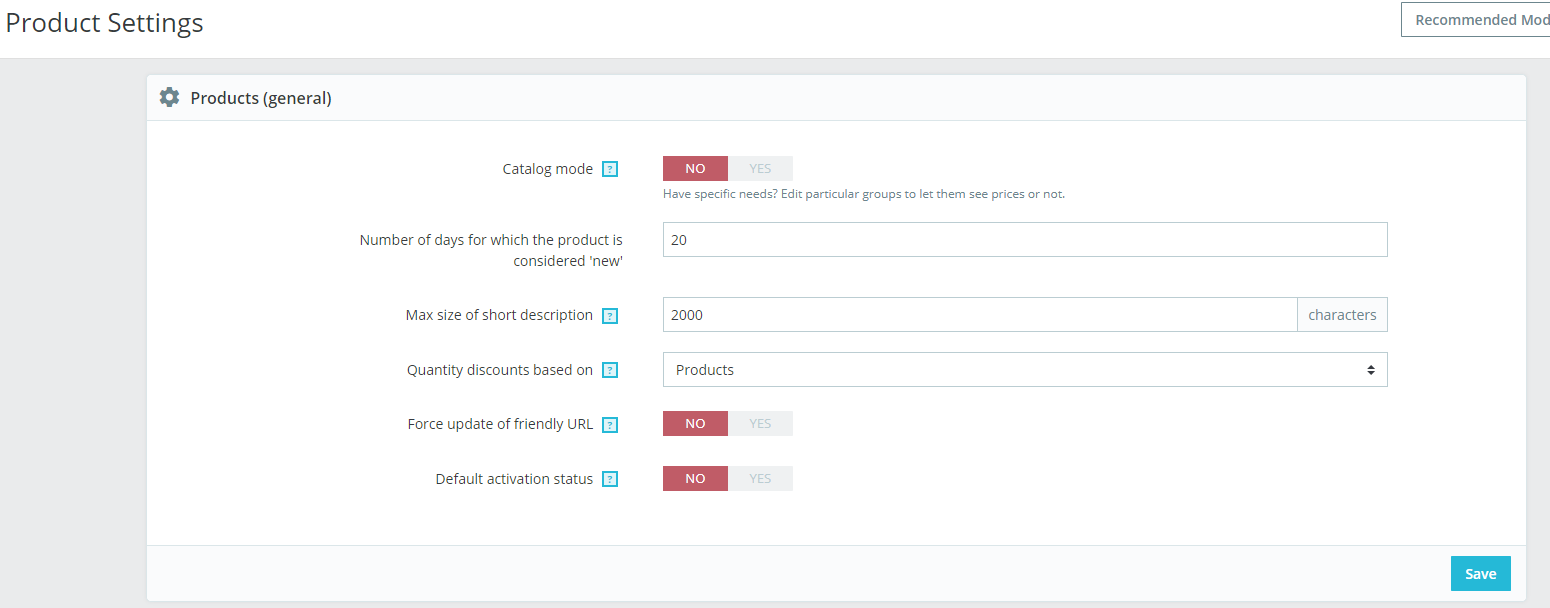1550x608 pixels.
Task: Click the 'characters' suffix label
Action: 1342,315
